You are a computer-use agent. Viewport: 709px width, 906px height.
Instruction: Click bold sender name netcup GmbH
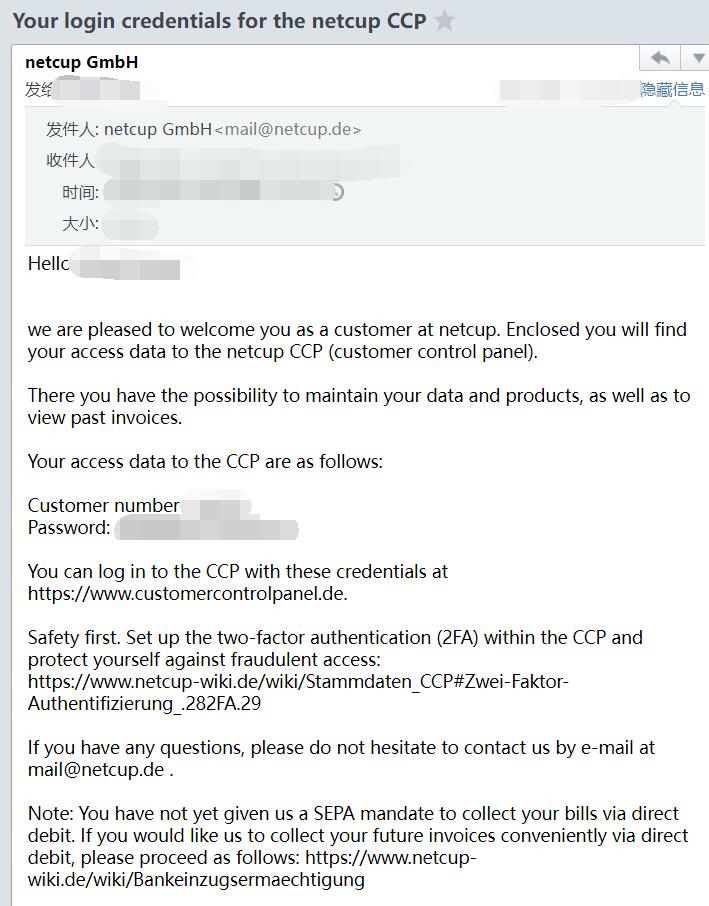[x=81, y=62]
